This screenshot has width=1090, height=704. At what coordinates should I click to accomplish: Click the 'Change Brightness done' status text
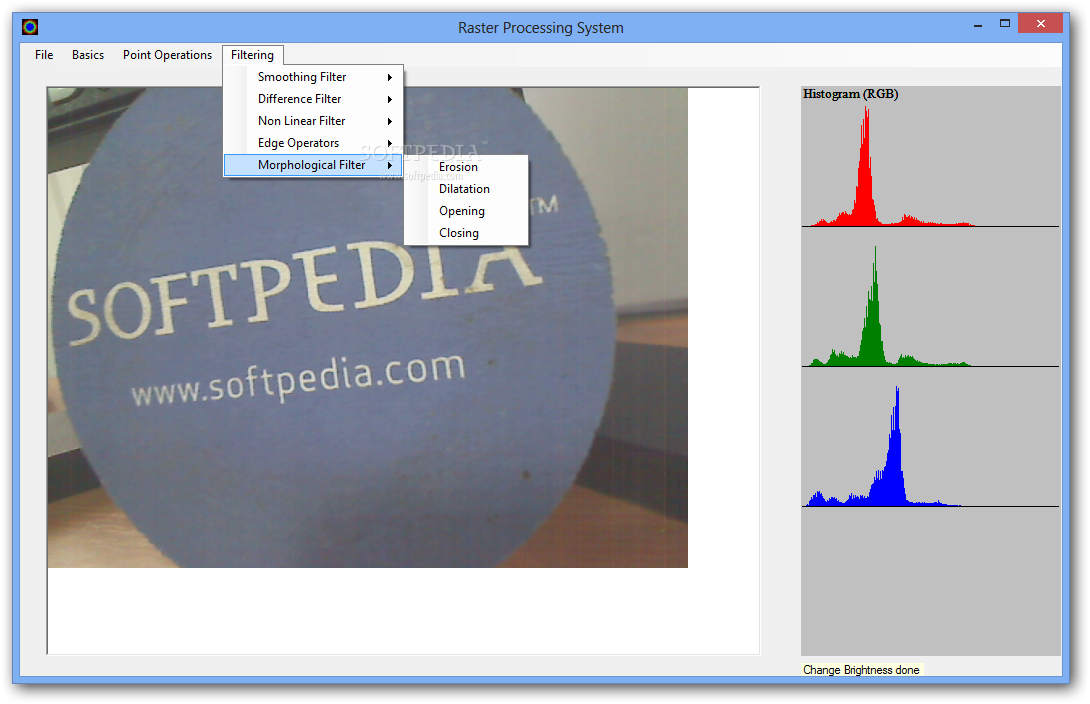coord(861,670)
